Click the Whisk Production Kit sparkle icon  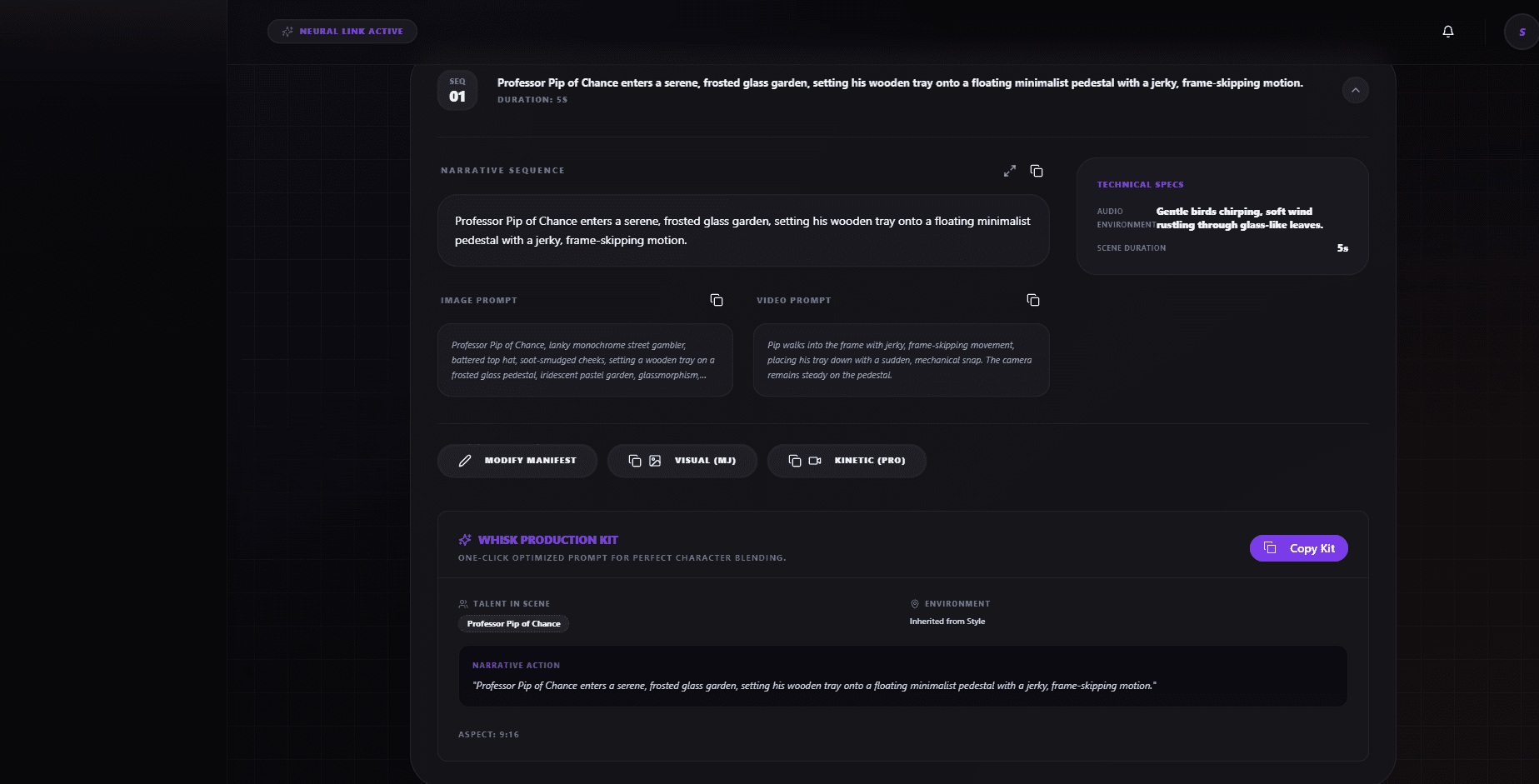coord(465,540)
